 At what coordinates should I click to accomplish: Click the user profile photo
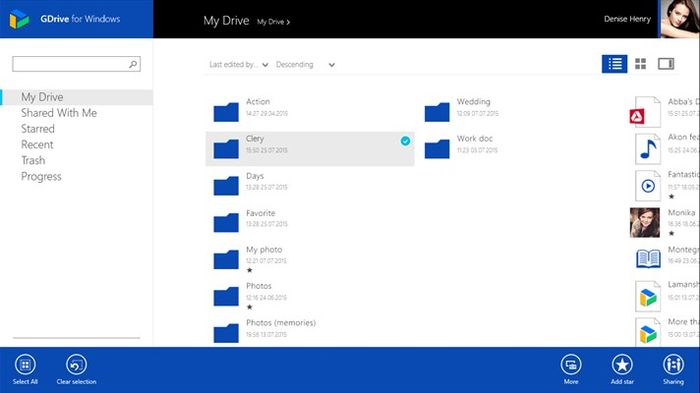point(680,19)
